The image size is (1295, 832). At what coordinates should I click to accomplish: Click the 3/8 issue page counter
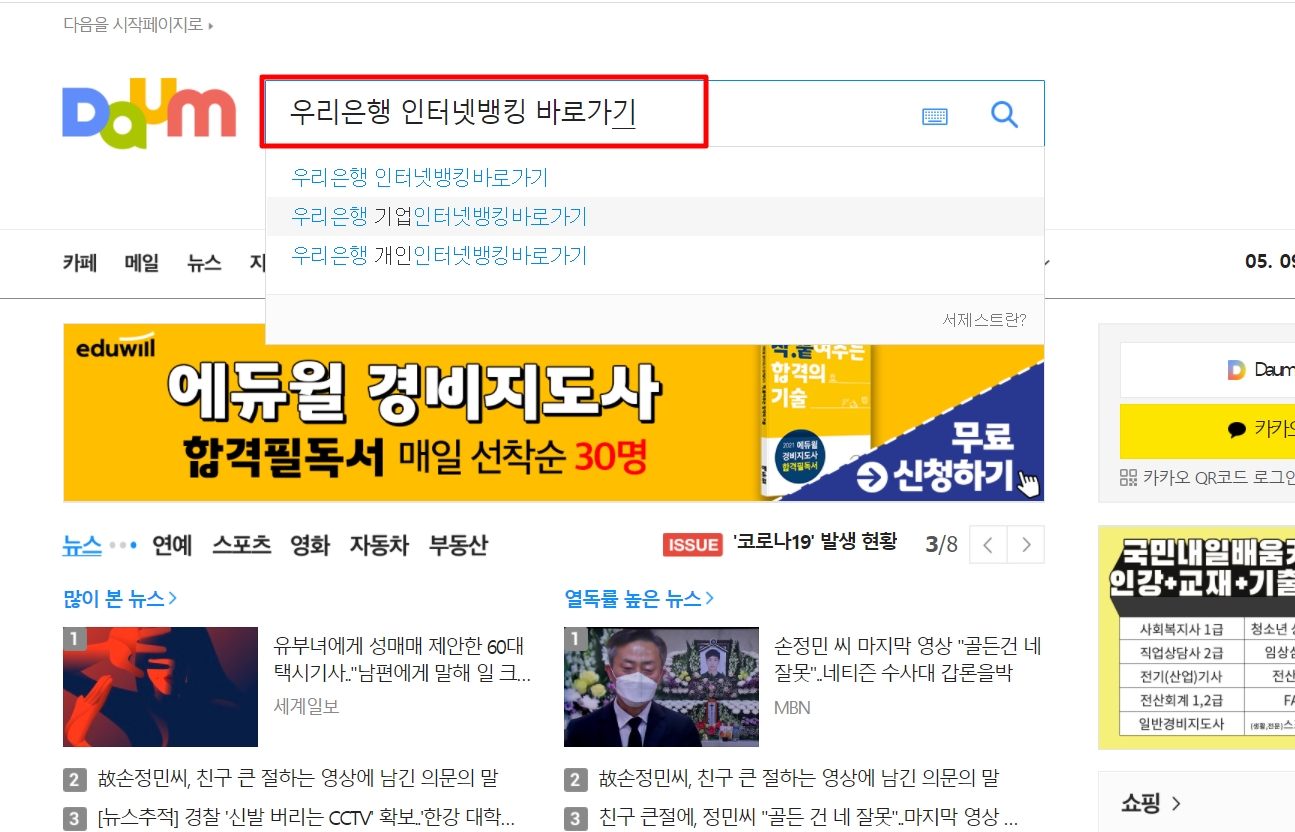pos(941,544)
